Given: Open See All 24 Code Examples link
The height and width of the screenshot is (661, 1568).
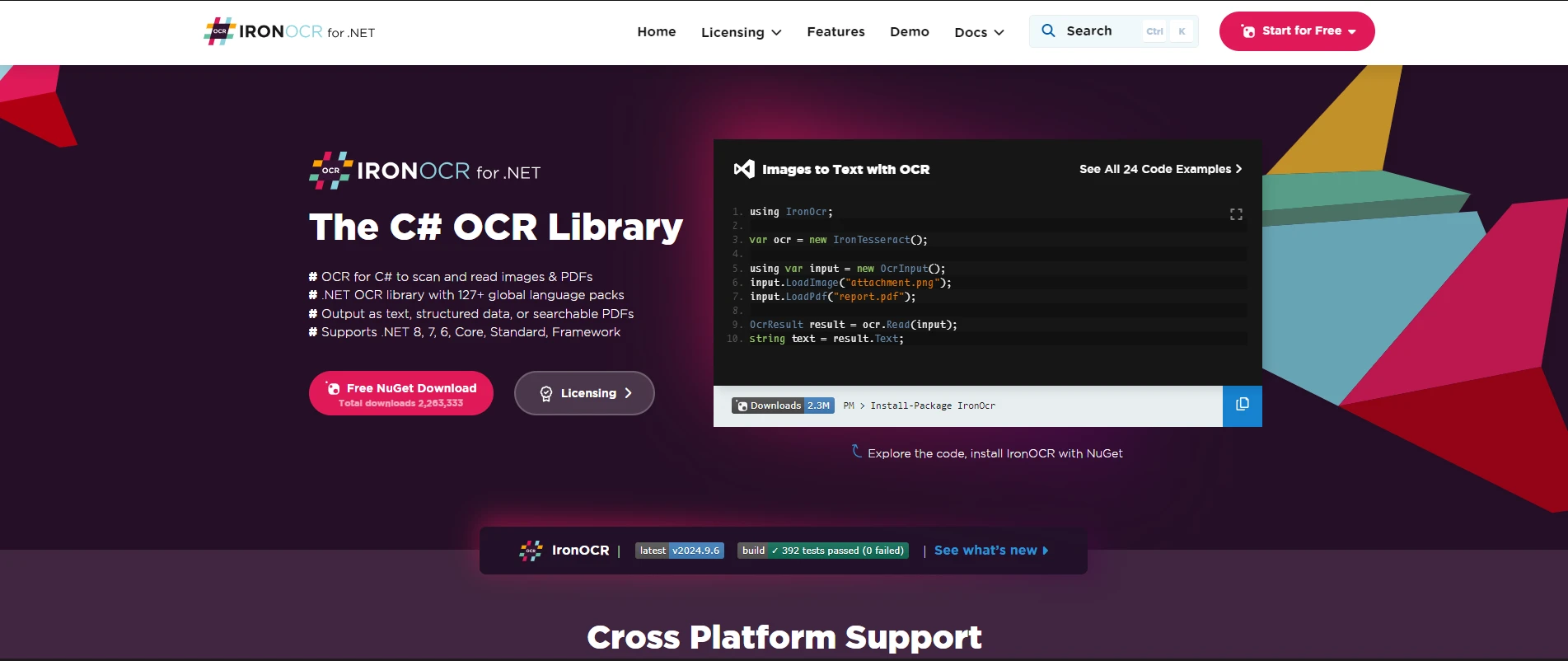Looking at the screenshot, I should [1160, 169].
